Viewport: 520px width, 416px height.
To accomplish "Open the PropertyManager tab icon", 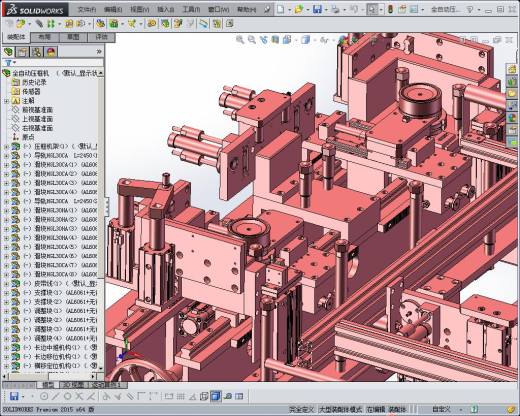I will click(x=22, y=52).
